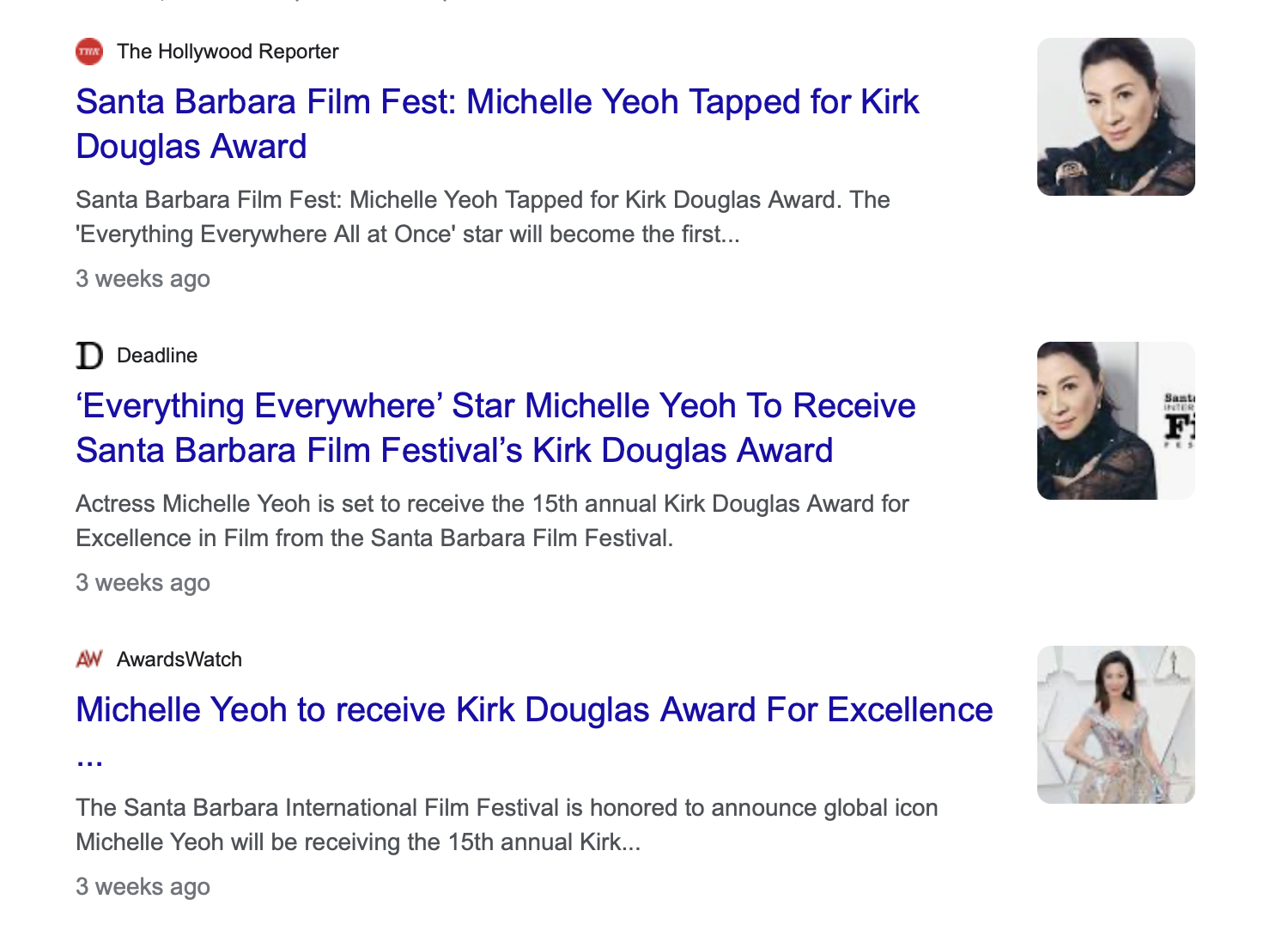Open the AwardsWatch red carpet thumbnail
Viewport: 1288px width, 948px height.
(x=1115, y=725)
